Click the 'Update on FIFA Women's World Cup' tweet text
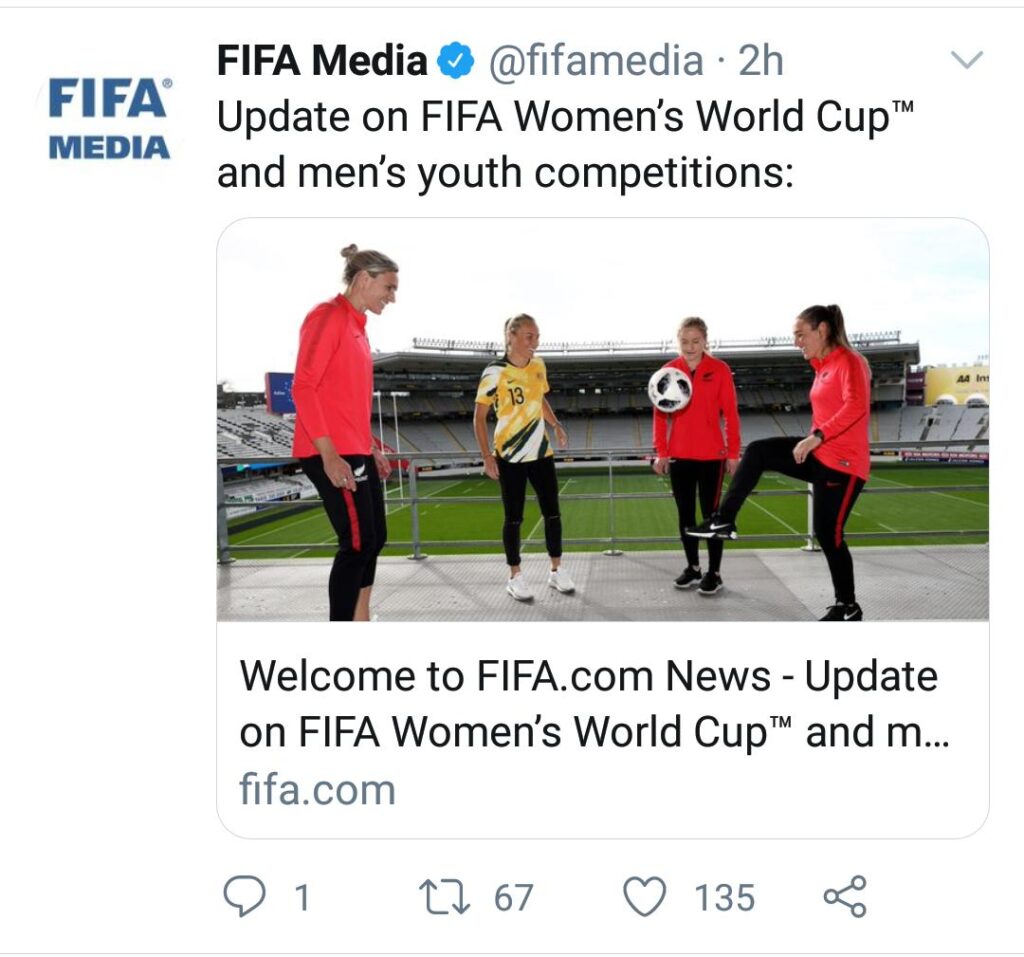Image resolution: width=1024 pixels, height=957 pixels. [x=566, y=118]
